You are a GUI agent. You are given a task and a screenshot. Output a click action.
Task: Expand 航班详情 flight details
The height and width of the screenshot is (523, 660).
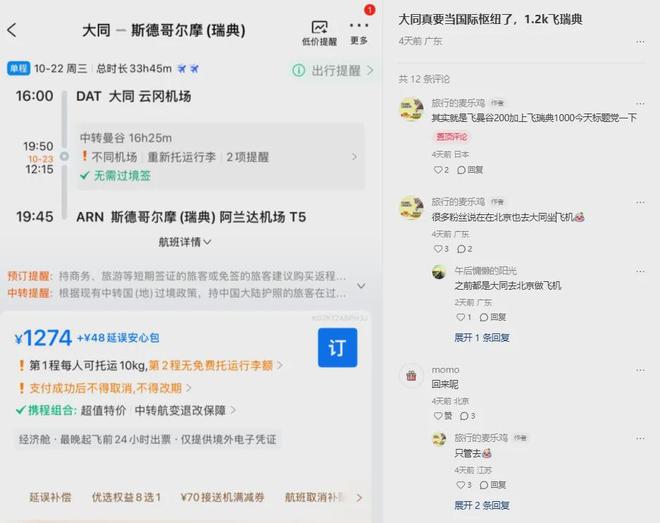click(184, 242)
